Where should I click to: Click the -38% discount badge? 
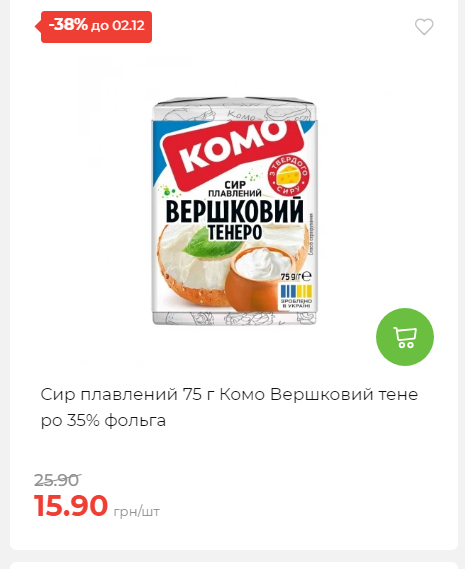[x=96, y=27]
